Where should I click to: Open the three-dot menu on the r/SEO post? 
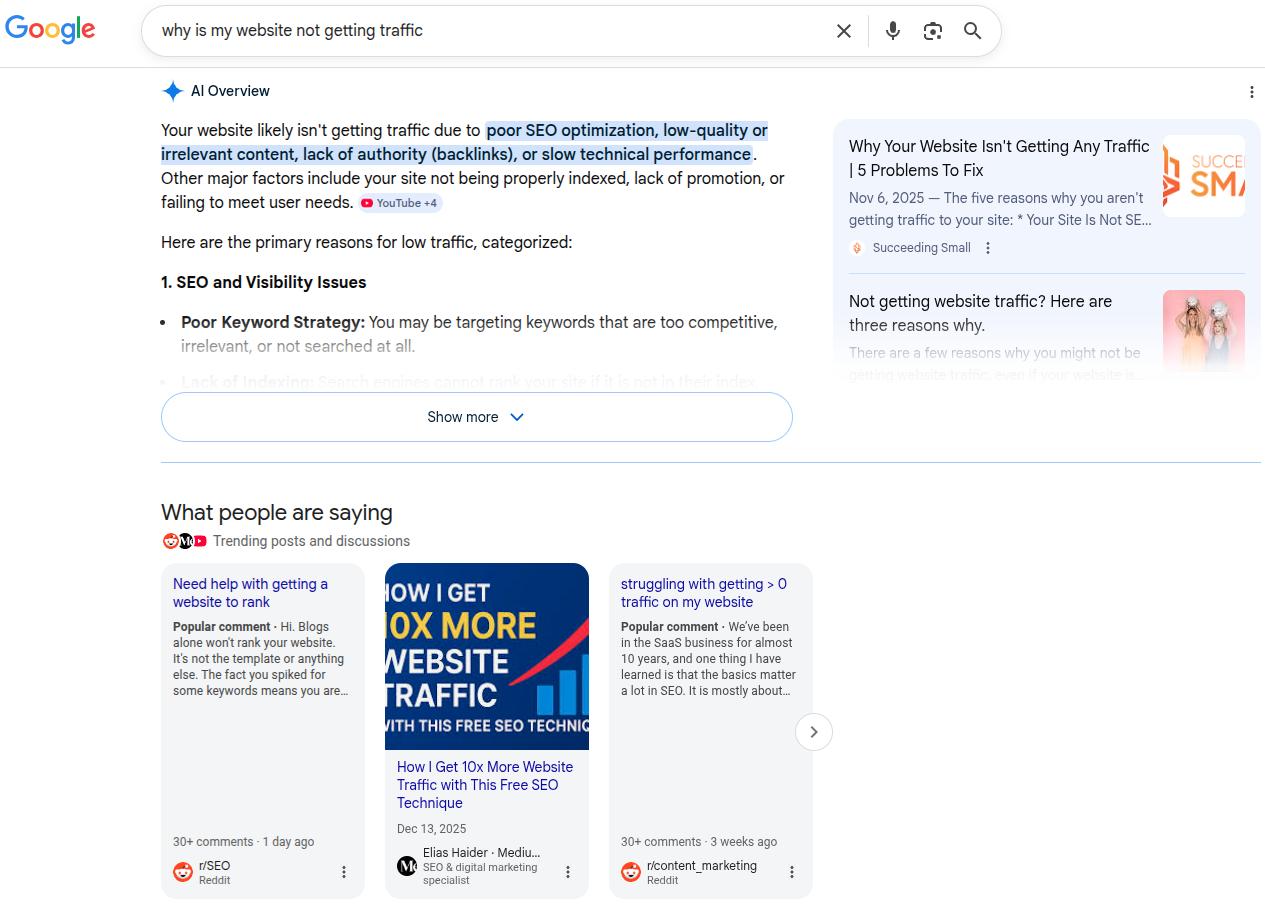[344, 871]
